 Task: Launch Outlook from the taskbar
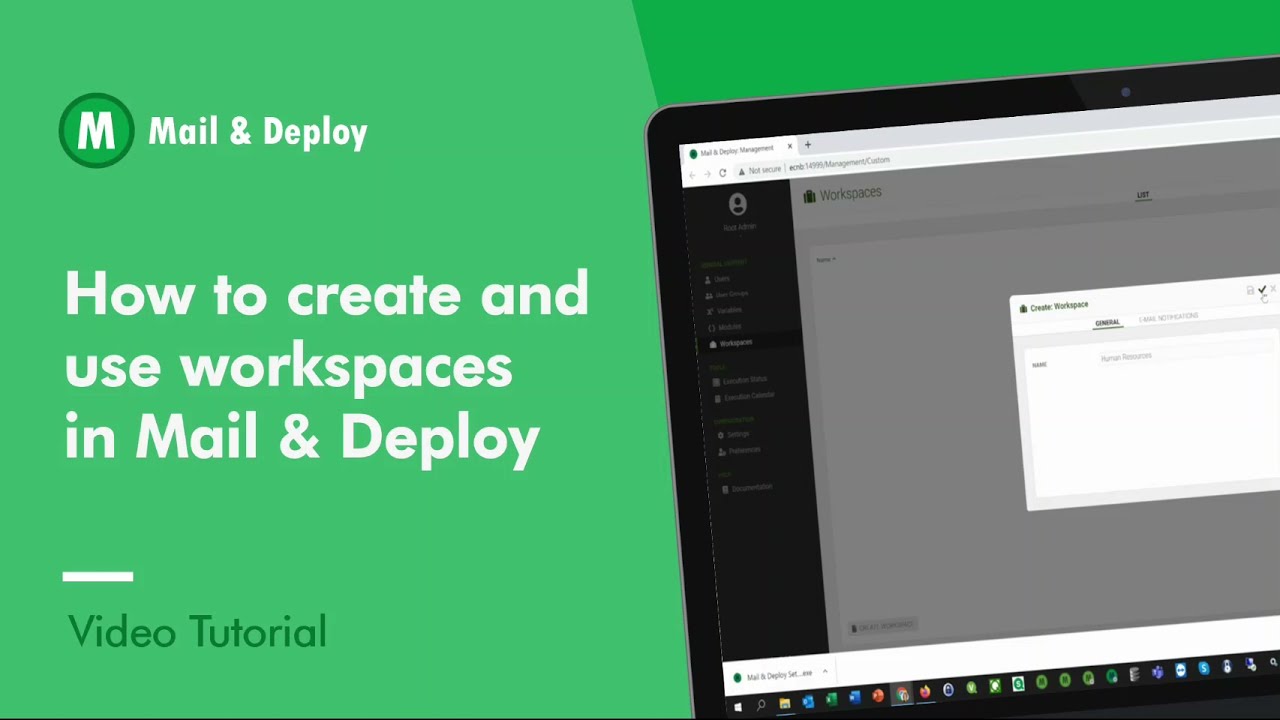808,701
